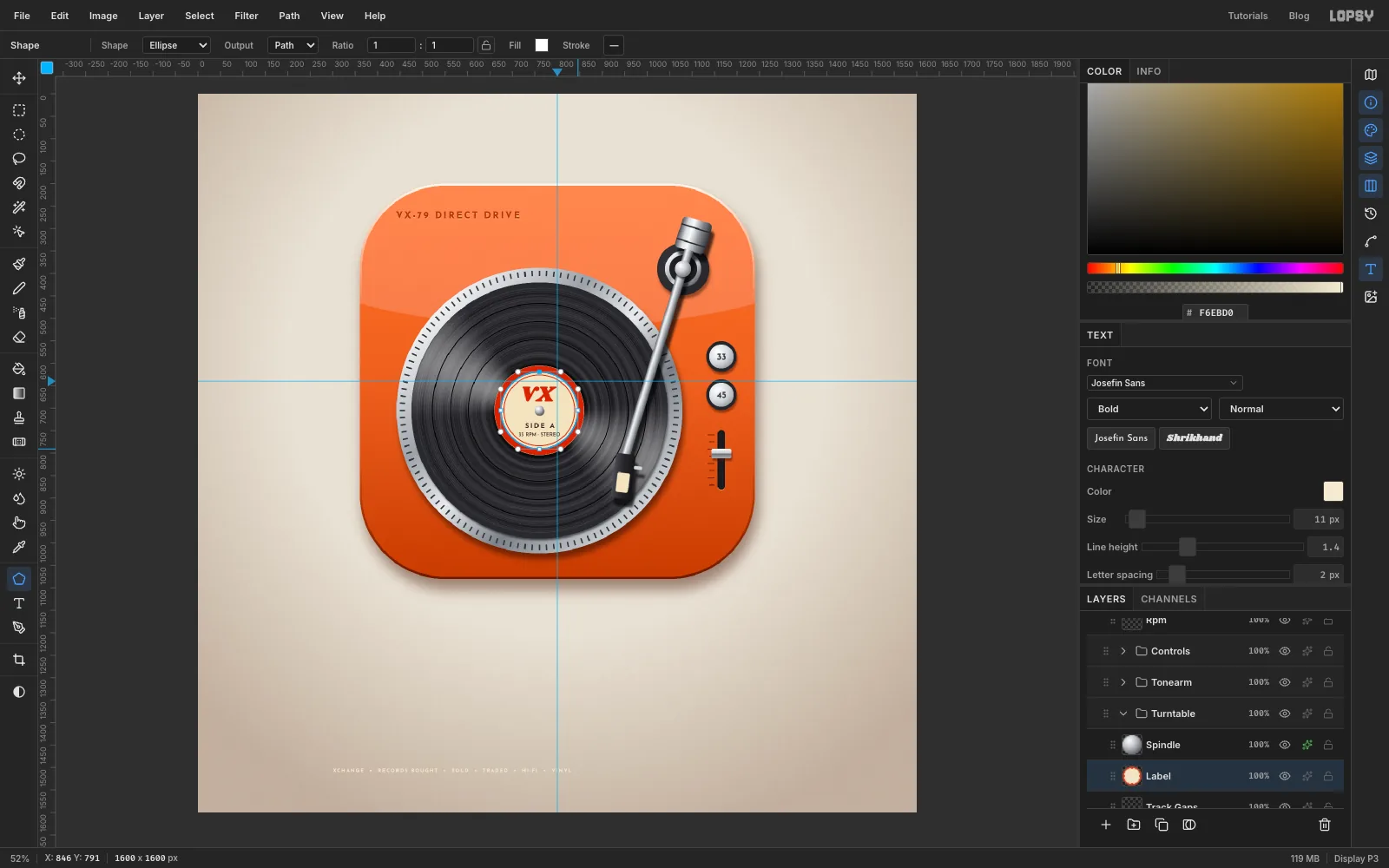Collapse the Turntable layer group
The height and width of the screenshot is (868, 1389).
pos(1123,713)
